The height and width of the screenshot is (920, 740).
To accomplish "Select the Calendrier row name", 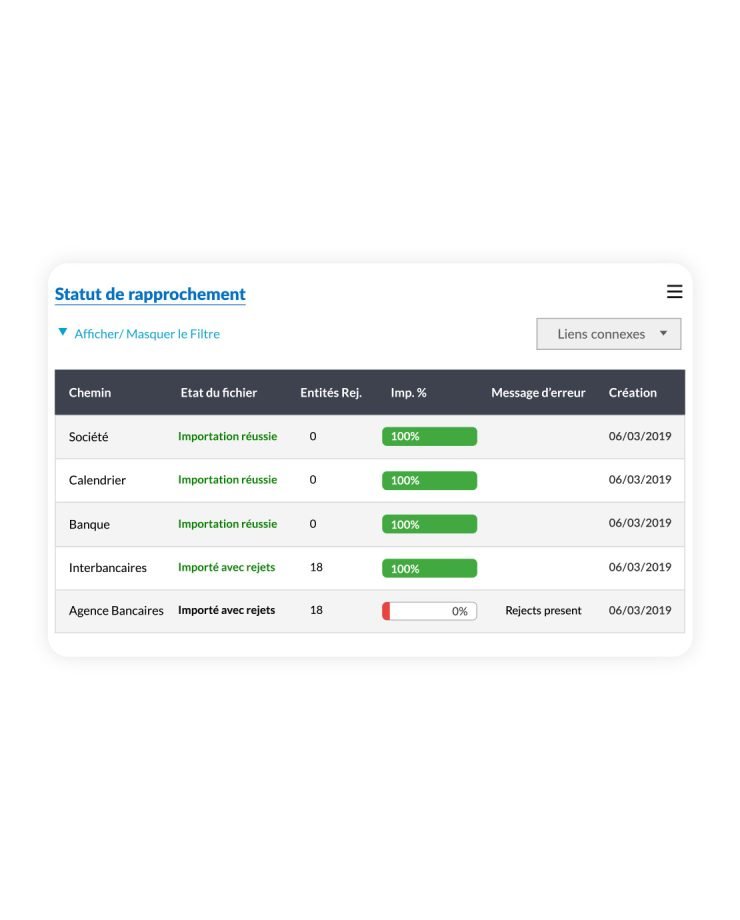I will pos(97,480).
